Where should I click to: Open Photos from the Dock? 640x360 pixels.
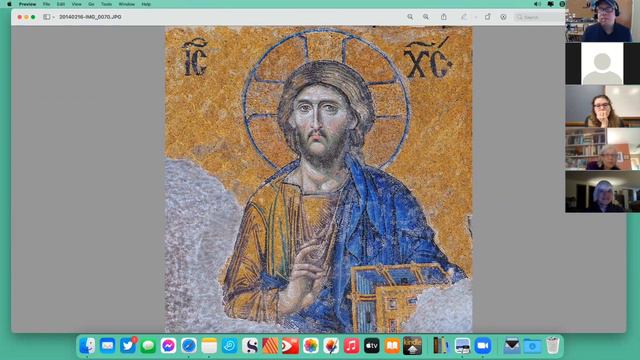[x=311, y=346]
